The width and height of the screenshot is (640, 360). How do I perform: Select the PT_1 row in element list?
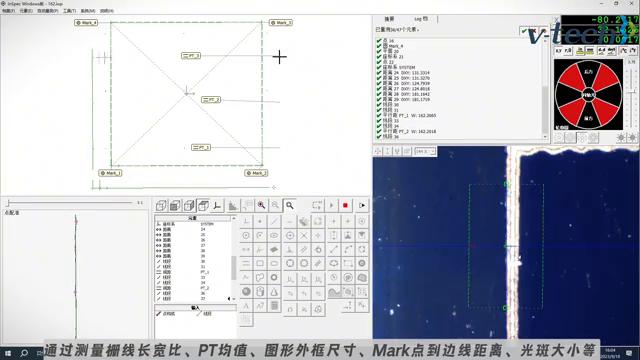(x=192, y=272)
